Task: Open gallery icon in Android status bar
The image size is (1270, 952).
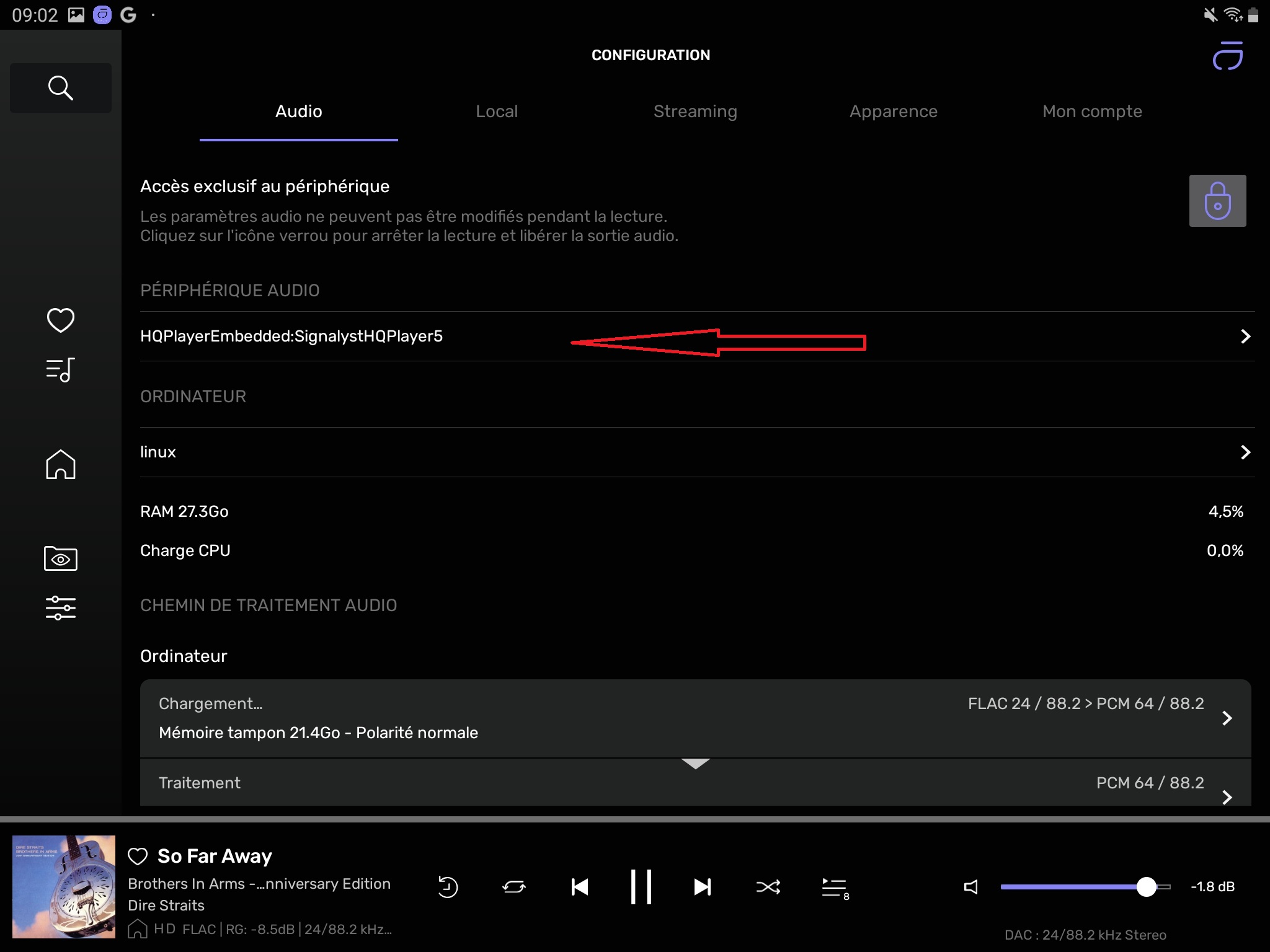Action: 76,15
